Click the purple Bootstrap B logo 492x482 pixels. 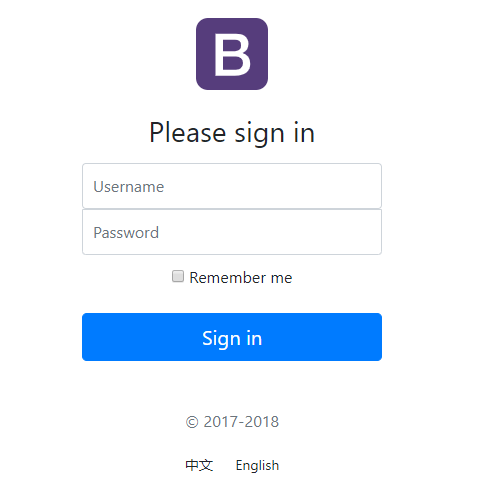click(232, 54)
